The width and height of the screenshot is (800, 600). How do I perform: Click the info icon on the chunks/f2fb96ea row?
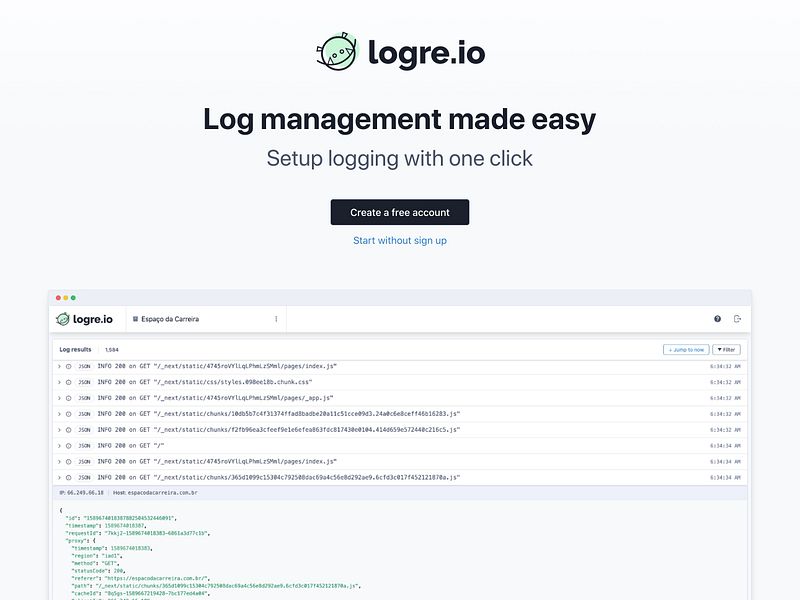[x=68, y=430]
